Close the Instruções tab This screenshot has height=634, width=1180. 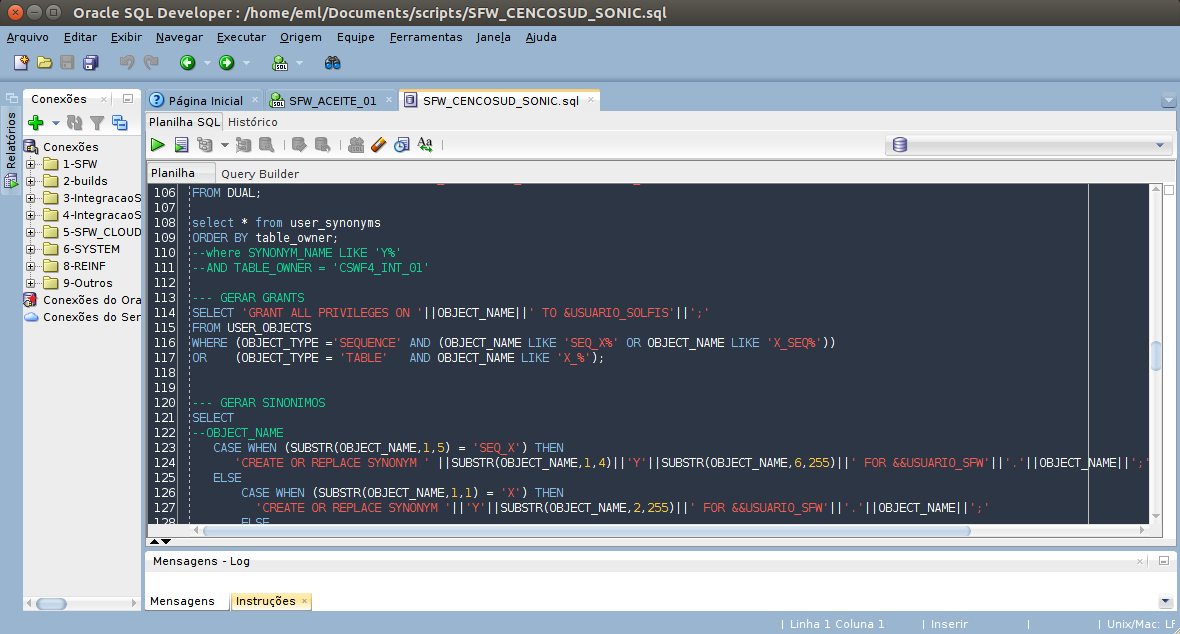304,601
